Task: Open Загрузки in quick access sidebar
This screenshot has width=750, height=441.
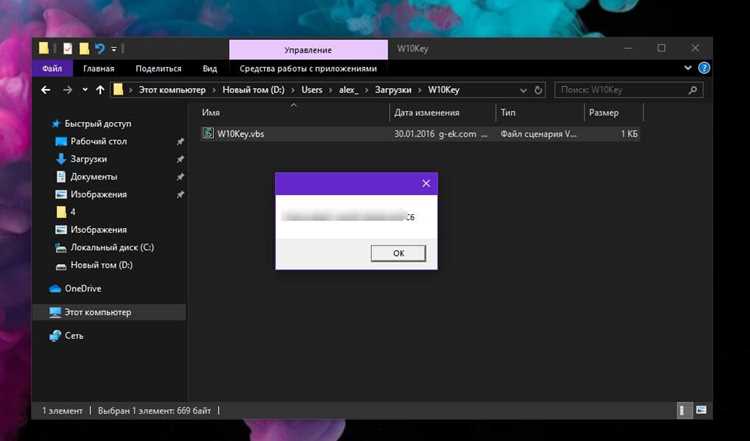Action: (x=88, y=159)
